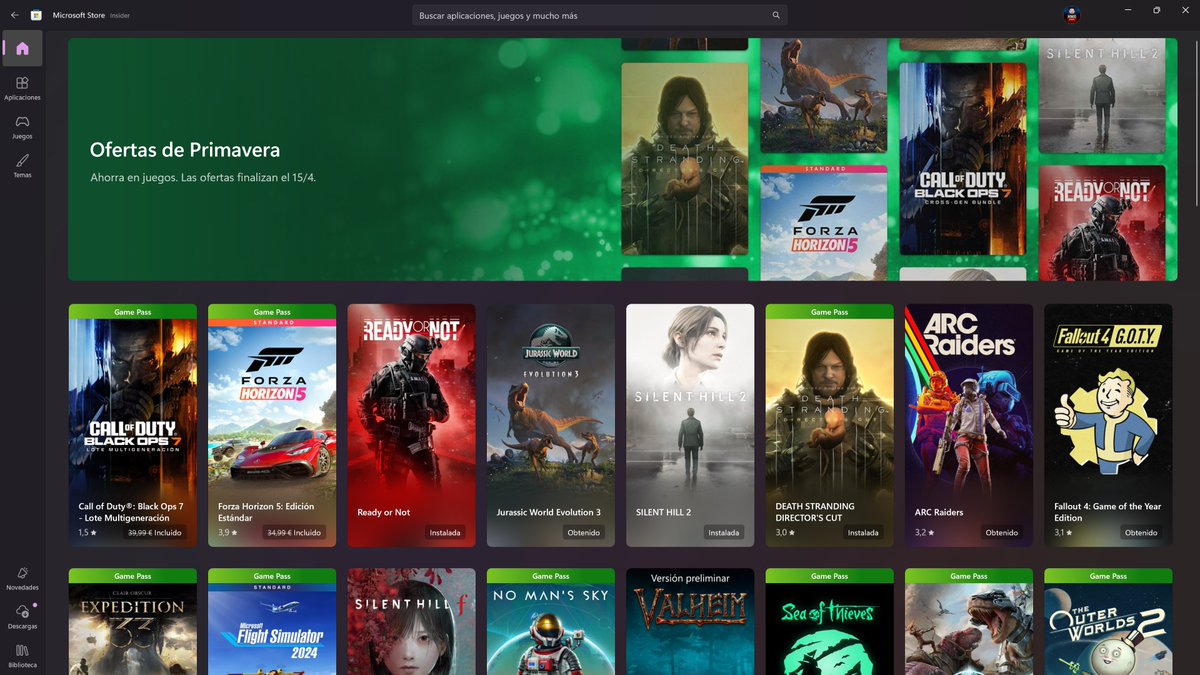Click Instalada badge on SILENT HILL 2
1200x675 pixels.
[x=724, y=533]
